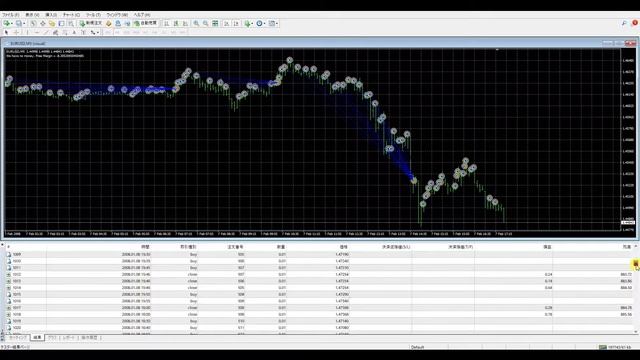This screenshot has width=640, height=360.
Task: Toggle the Strategy Tester panel button
Action: point(71,23)
